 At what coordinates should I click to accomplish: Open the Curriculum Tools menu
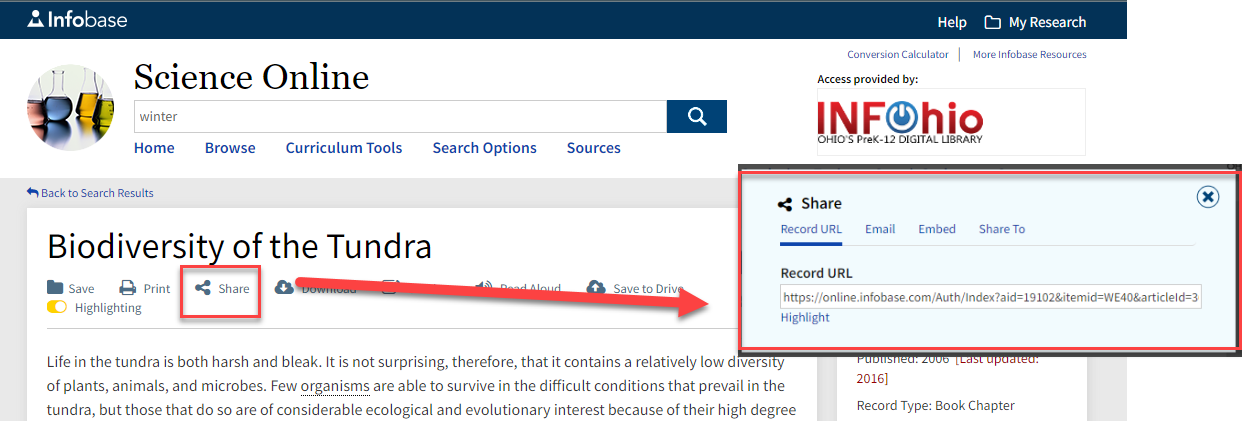(x=344, y=148)
